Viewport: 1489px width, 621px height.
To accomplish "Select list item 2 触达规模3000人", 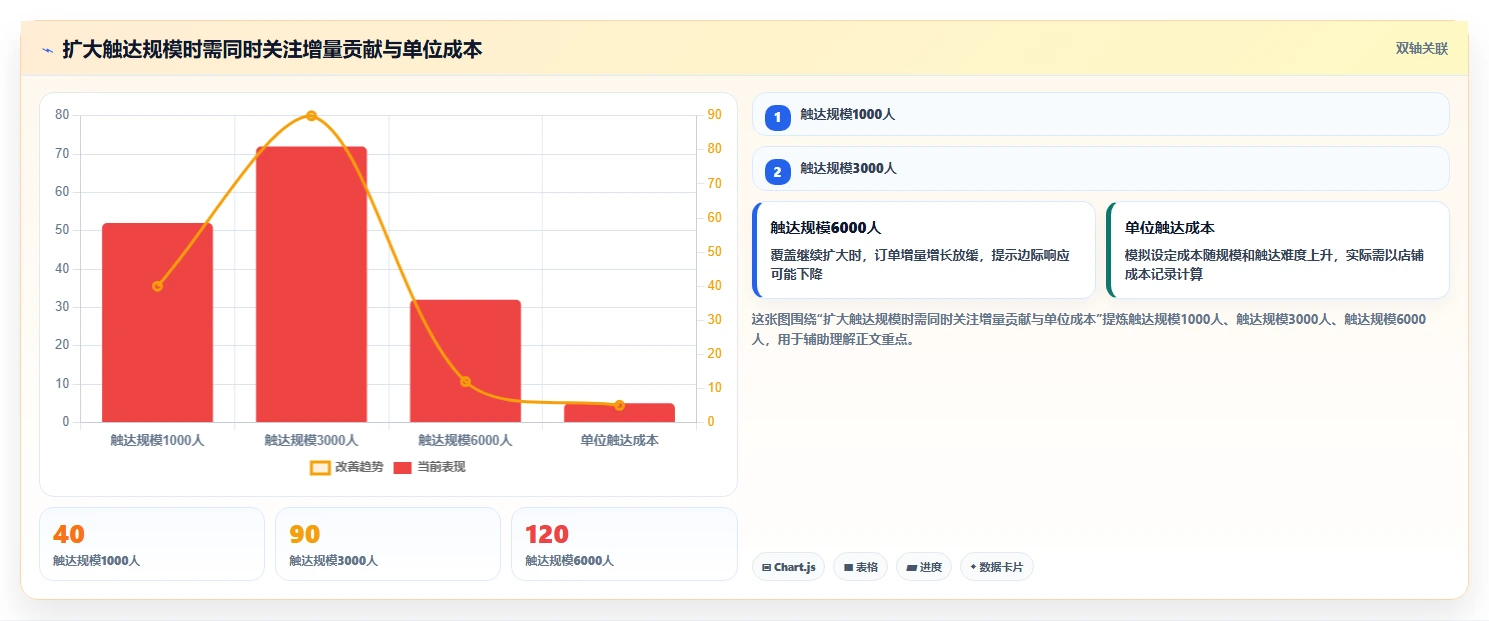I will pyautogui.click(x=1100, y=168).
